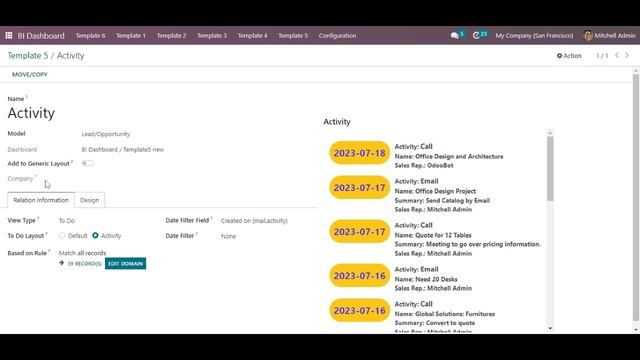Open Template 3 menu
This screenshot has height=360, width=640.
[212, 36]
